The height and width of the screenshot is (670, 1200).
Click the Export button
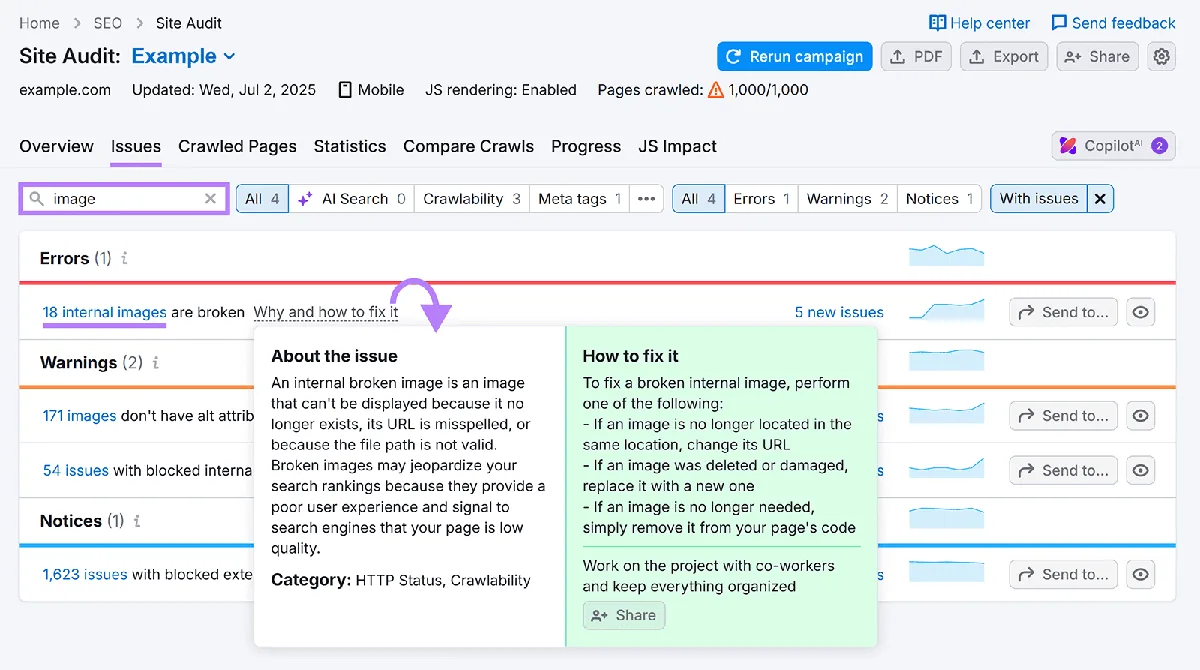pos(1004,57)
